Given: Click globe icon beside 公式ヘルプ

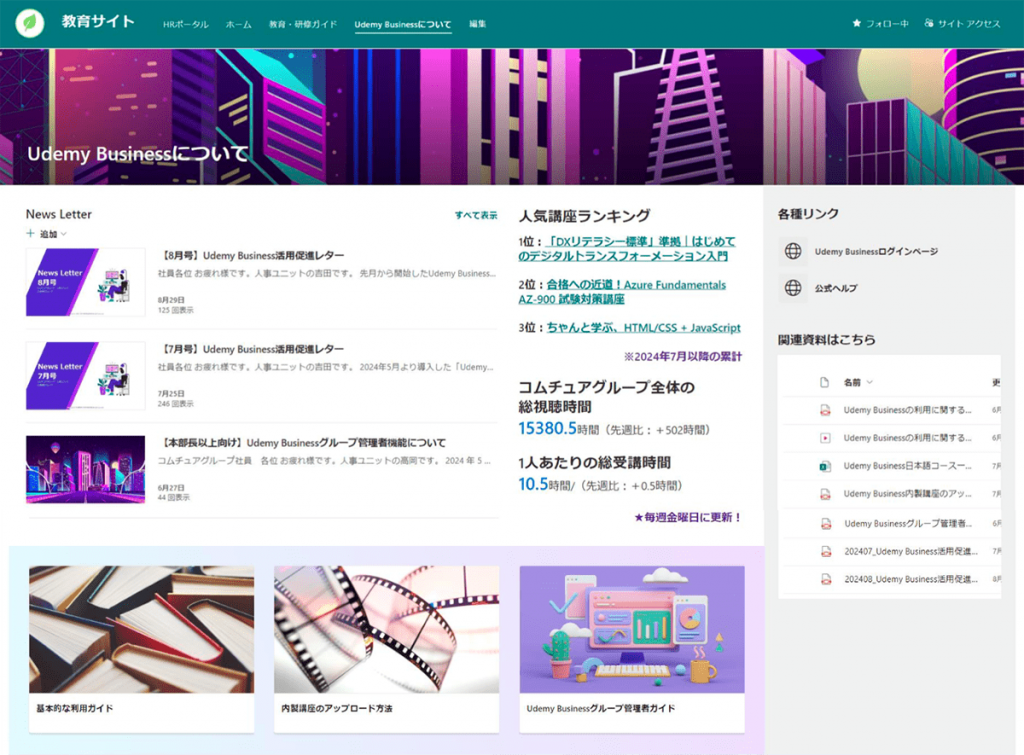Looking at the screenshot, I should pyautogui.click(x=793, y=287).
